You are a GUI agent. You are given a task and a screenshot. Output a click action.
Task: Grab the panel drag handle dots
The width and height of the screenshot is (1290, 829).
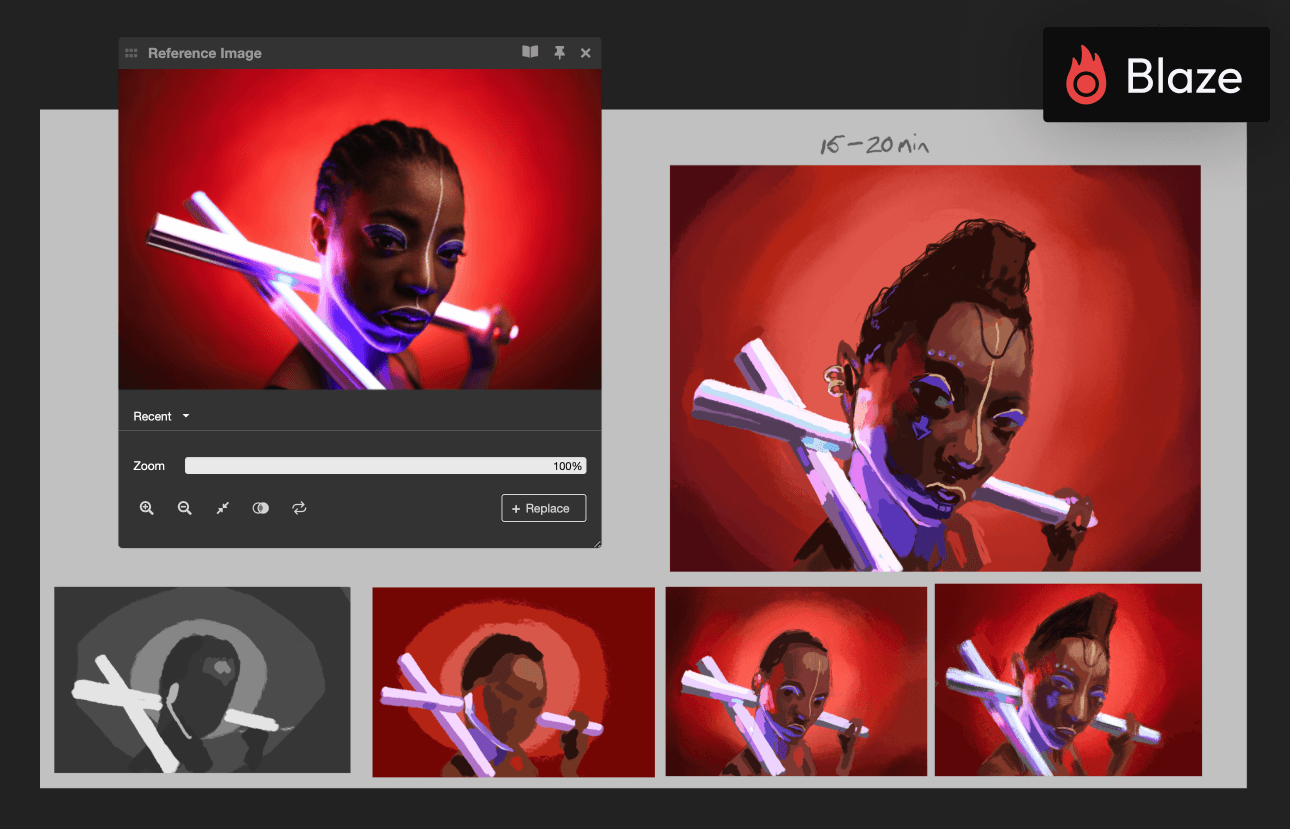131,53
